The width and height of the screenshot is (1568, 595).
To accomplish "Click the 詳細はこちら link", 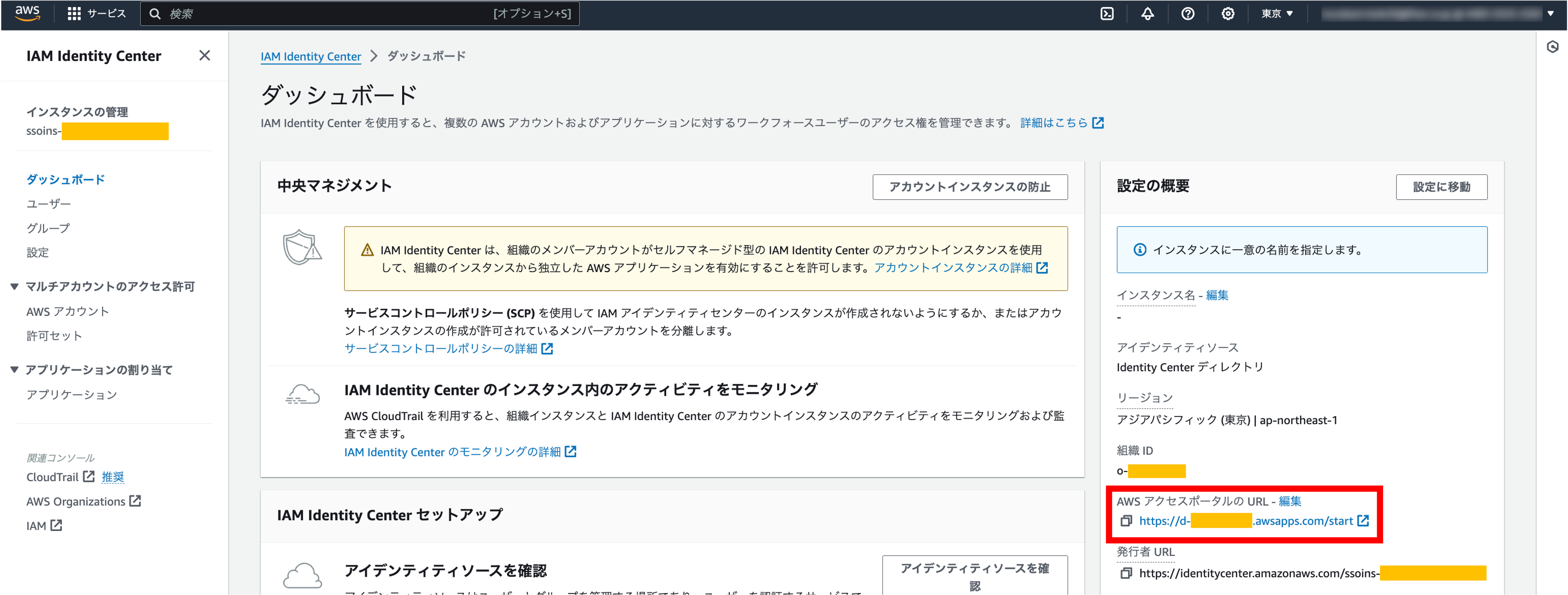I will (x=1053, y=123).
